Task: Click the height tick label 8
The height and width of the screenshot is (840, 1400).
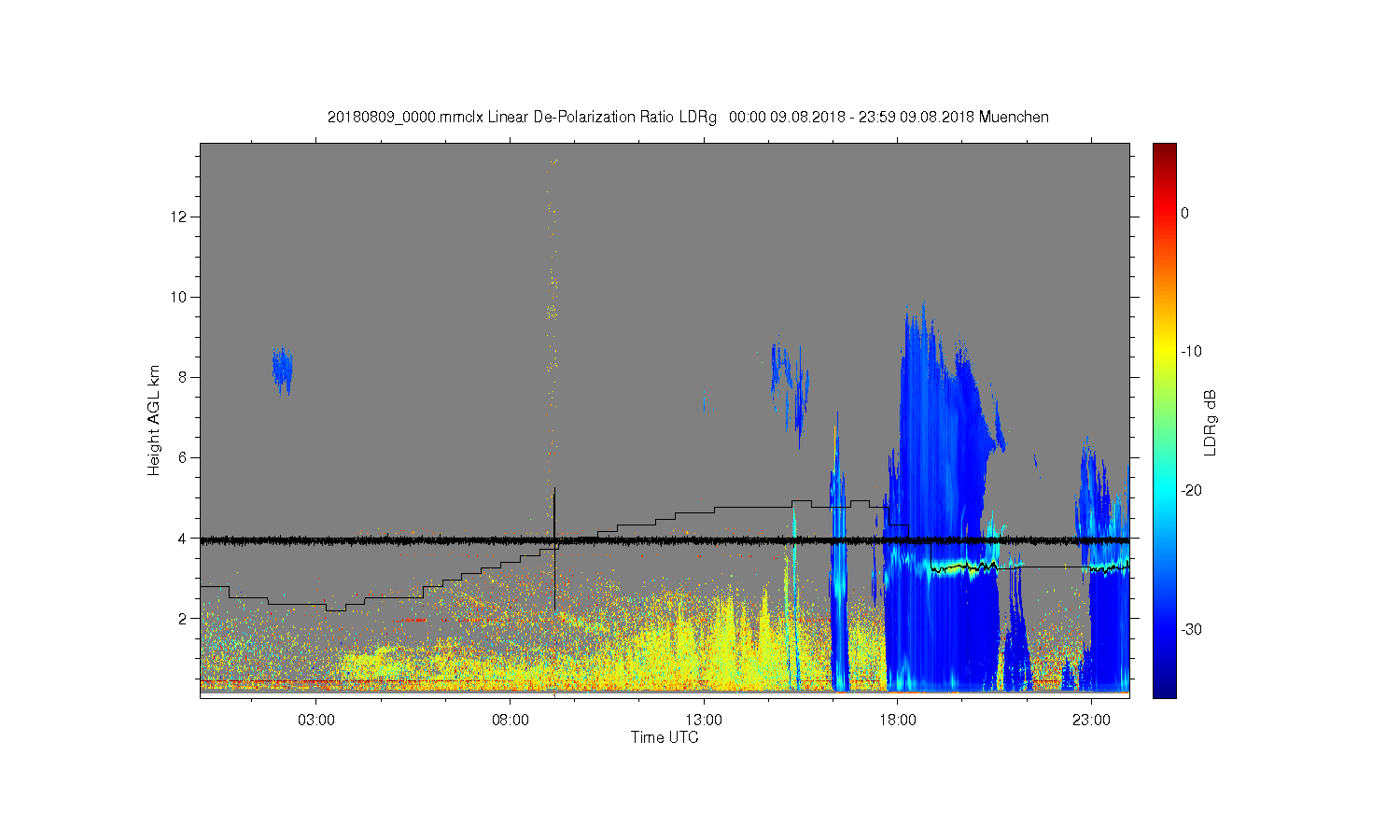Action: 183,378
